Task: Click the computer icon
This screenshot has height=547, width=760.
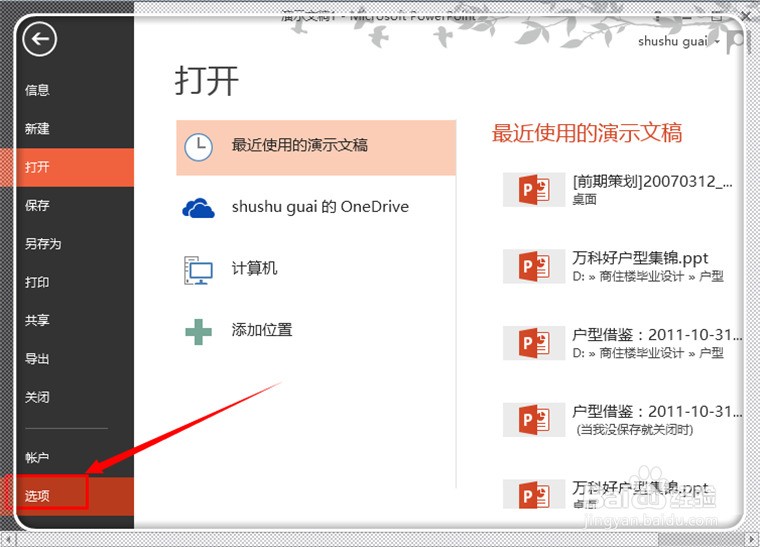Action: [x=198, y=270]
